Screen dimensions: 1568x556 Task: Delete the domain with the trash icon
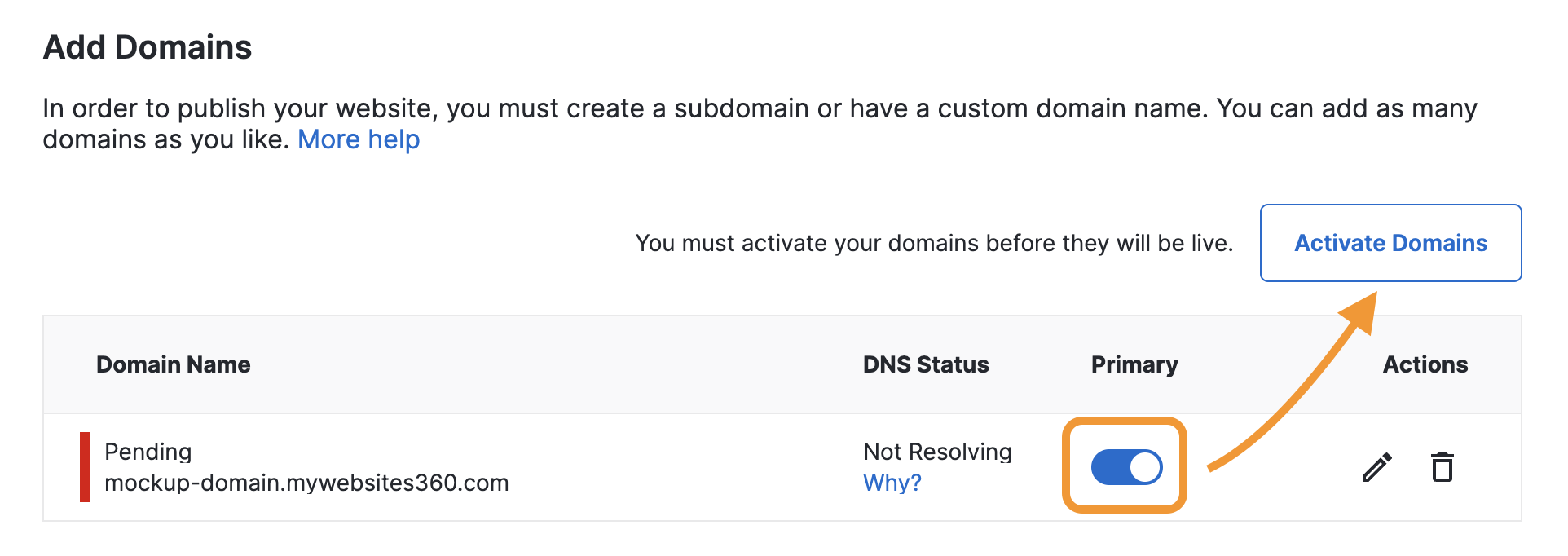(x=1442, y=467)
